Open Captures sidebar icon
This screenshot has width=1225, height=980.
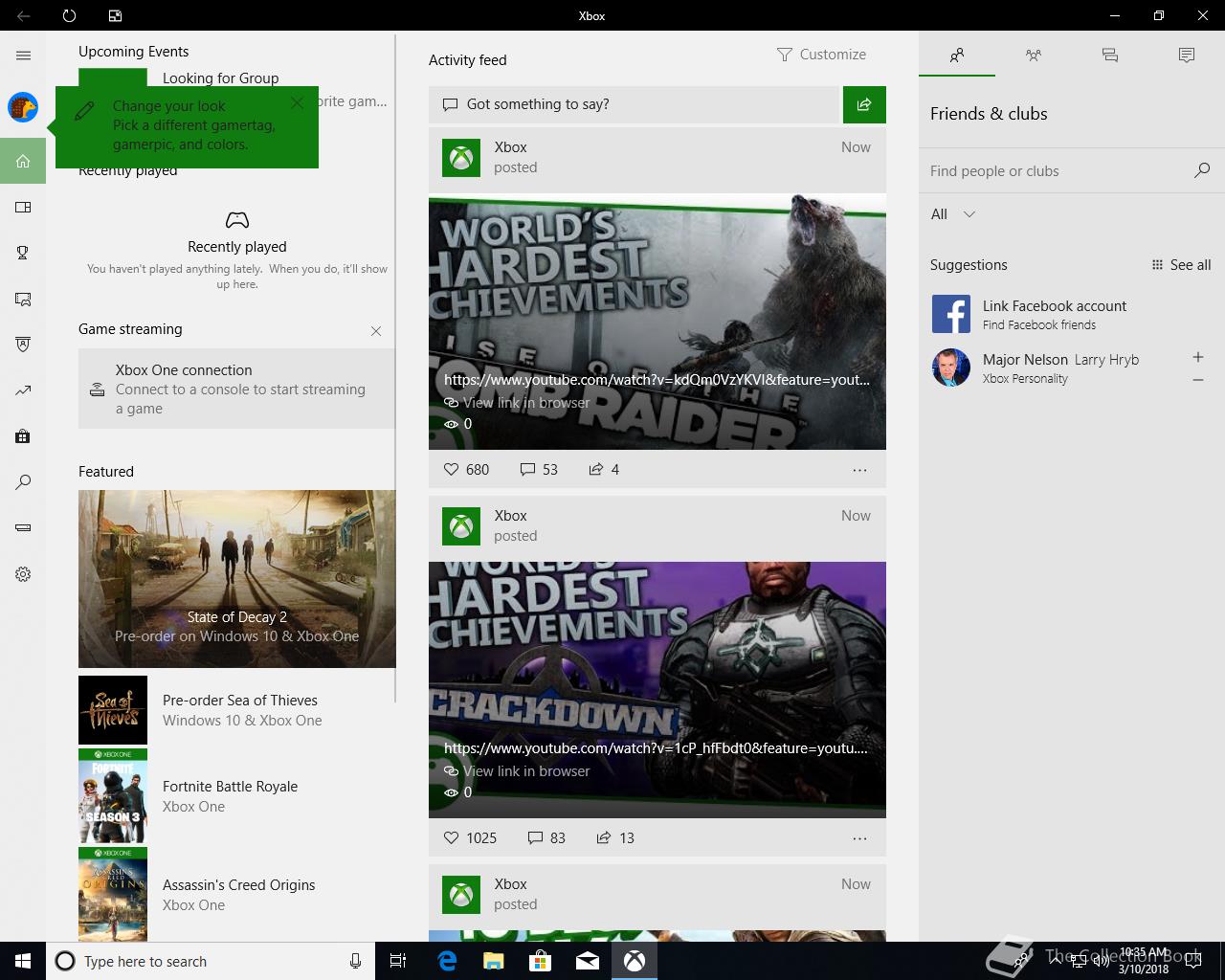(x=23, y=299)
